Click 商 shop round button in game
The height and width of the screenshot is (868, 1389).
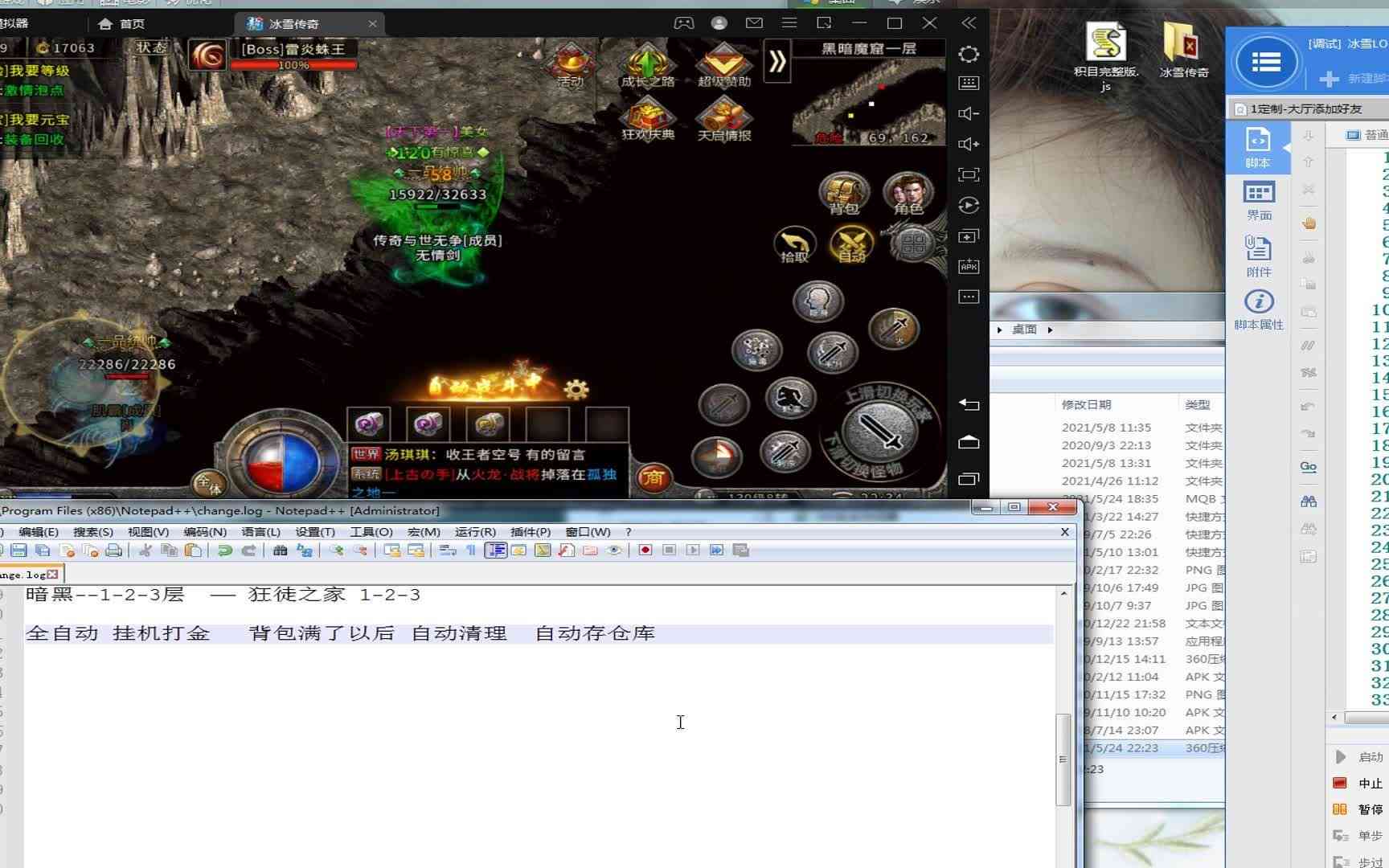tap(654, 478)
